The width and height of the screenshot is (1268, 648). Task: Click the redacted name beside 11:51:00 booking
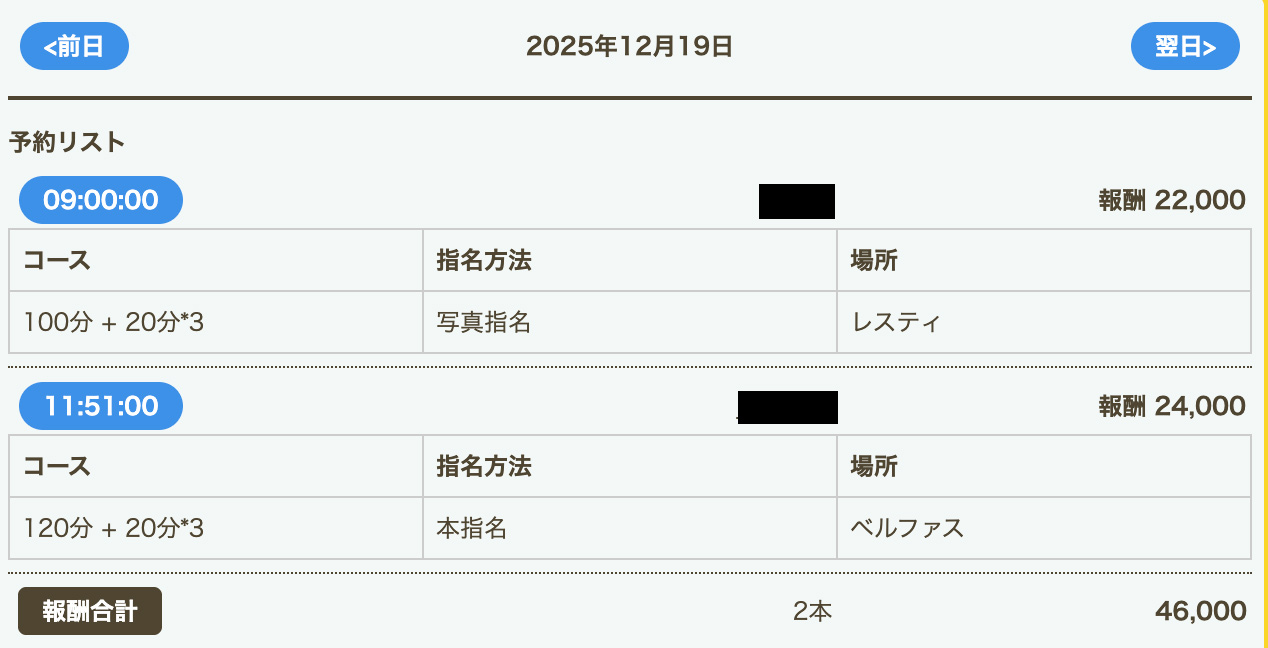(x=788, y=407)
